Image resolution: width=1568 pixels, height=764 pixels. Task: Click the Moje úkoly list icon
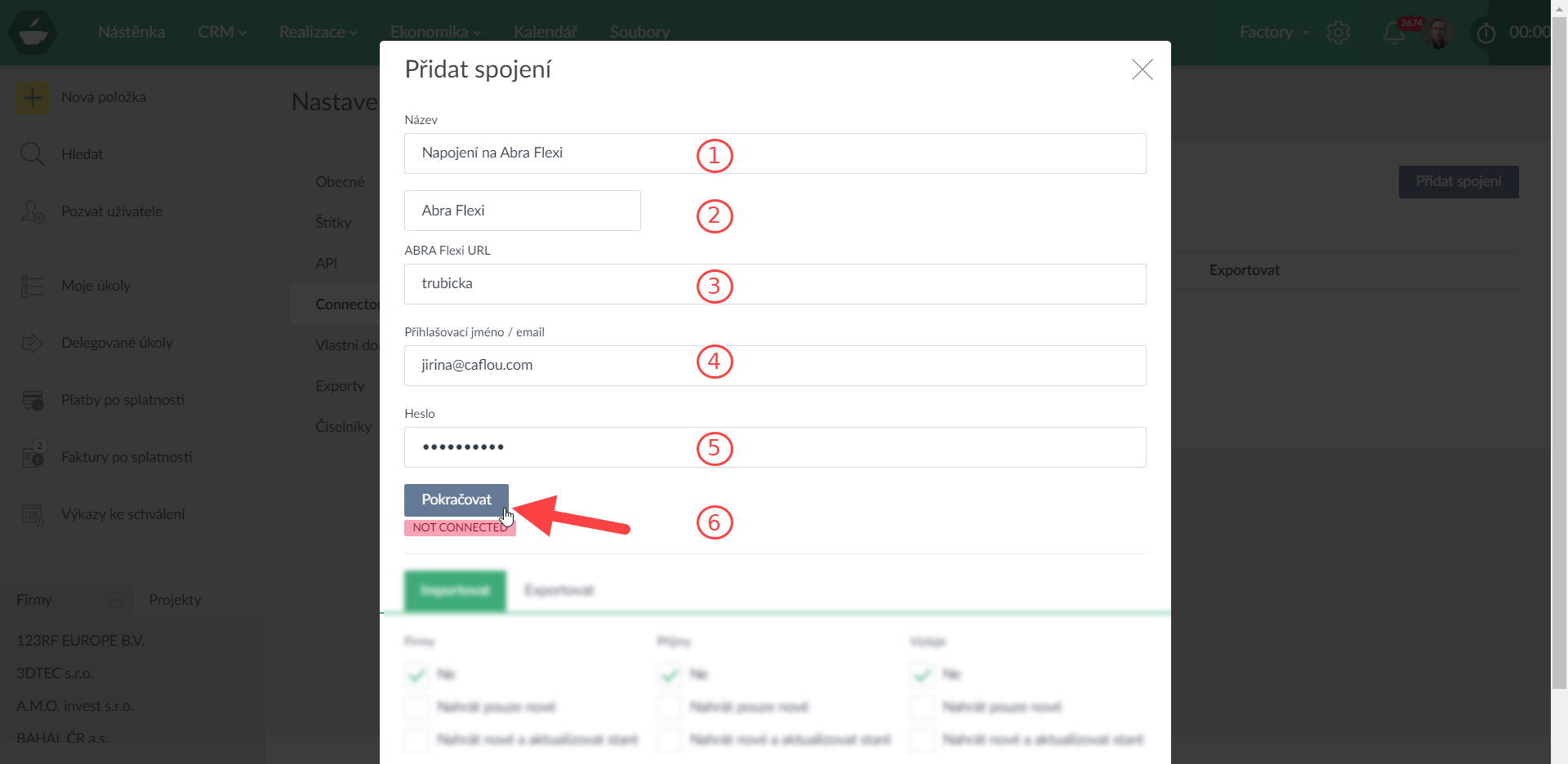tap(33, 286)
